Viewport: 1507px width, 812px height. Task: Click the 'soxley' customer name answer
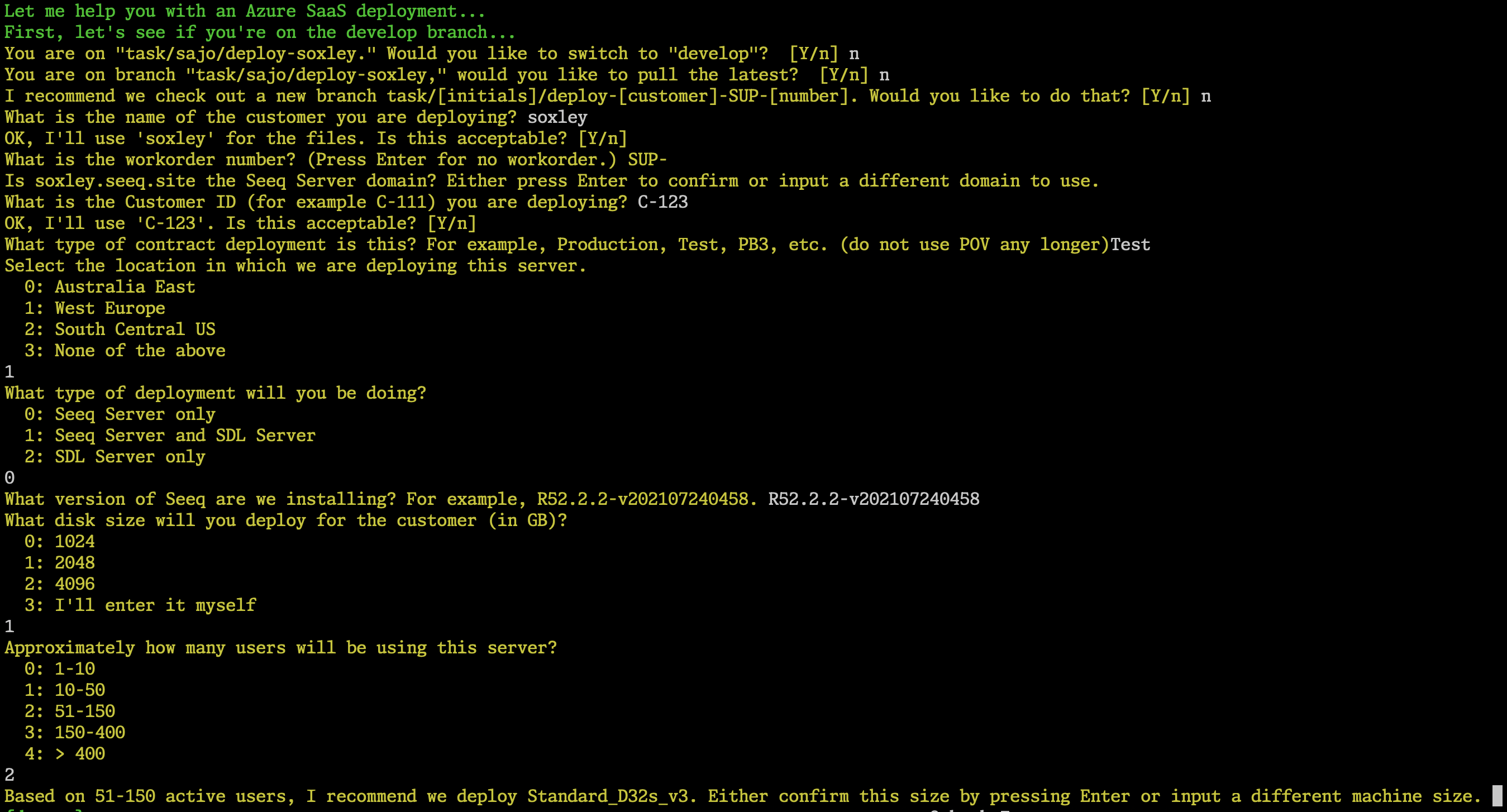point(557,117)
